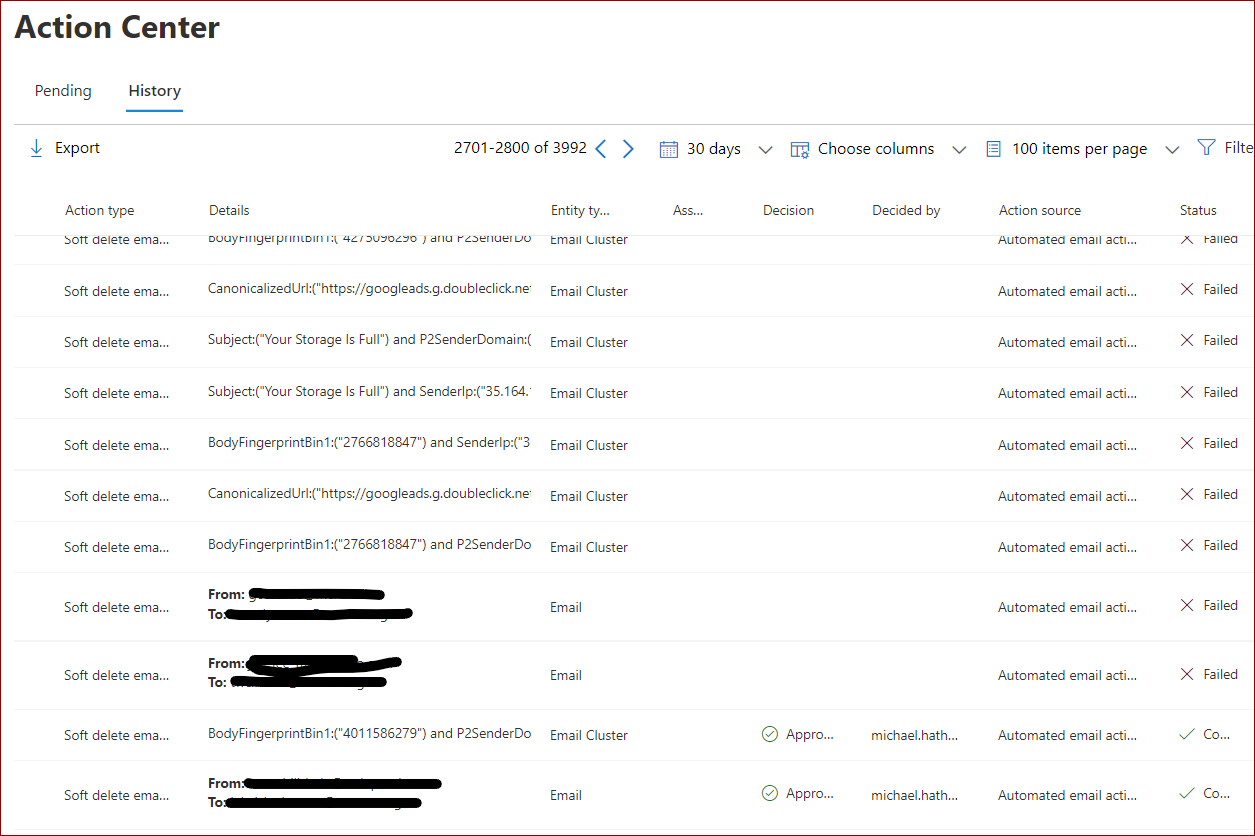Go to the previous page of results

tap(600, 148)
